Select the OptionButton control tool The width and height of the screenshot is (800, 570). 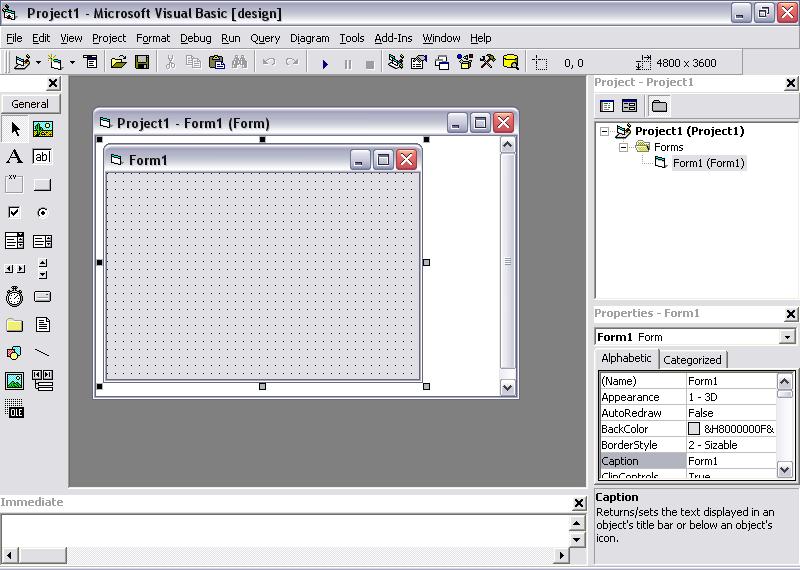pos(42,213)
